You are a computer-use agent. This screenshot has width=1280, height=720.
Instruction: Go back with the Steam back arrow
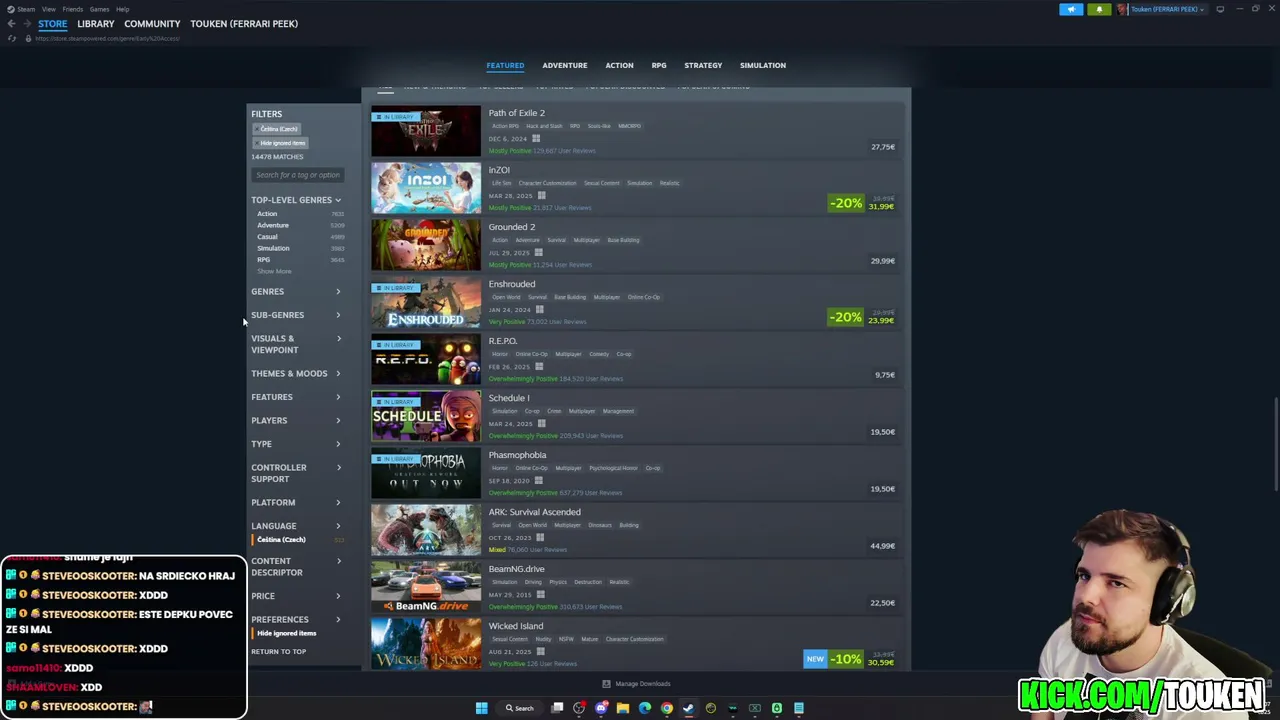11,23
